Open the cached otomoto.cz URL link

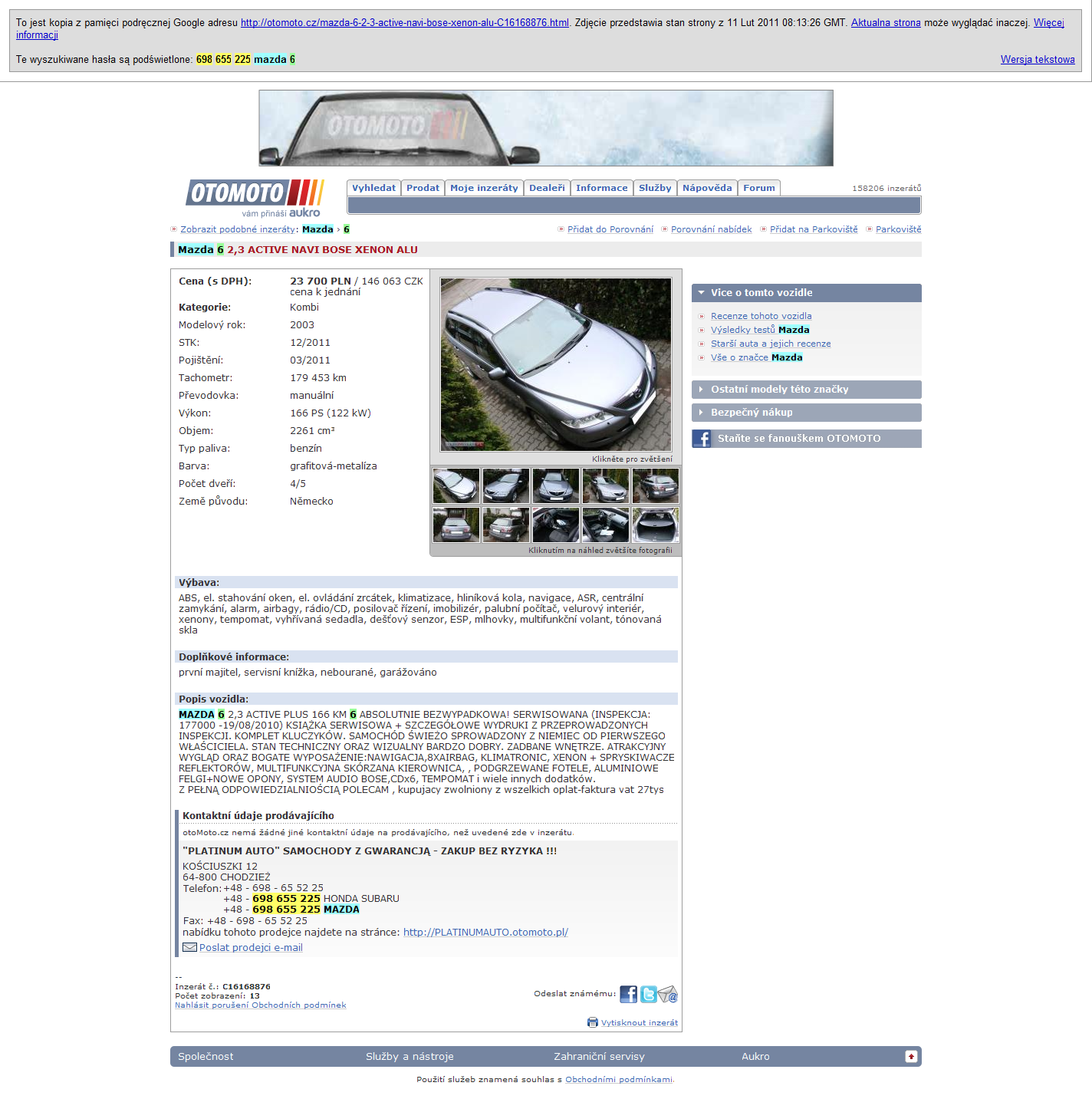[405, 22]
